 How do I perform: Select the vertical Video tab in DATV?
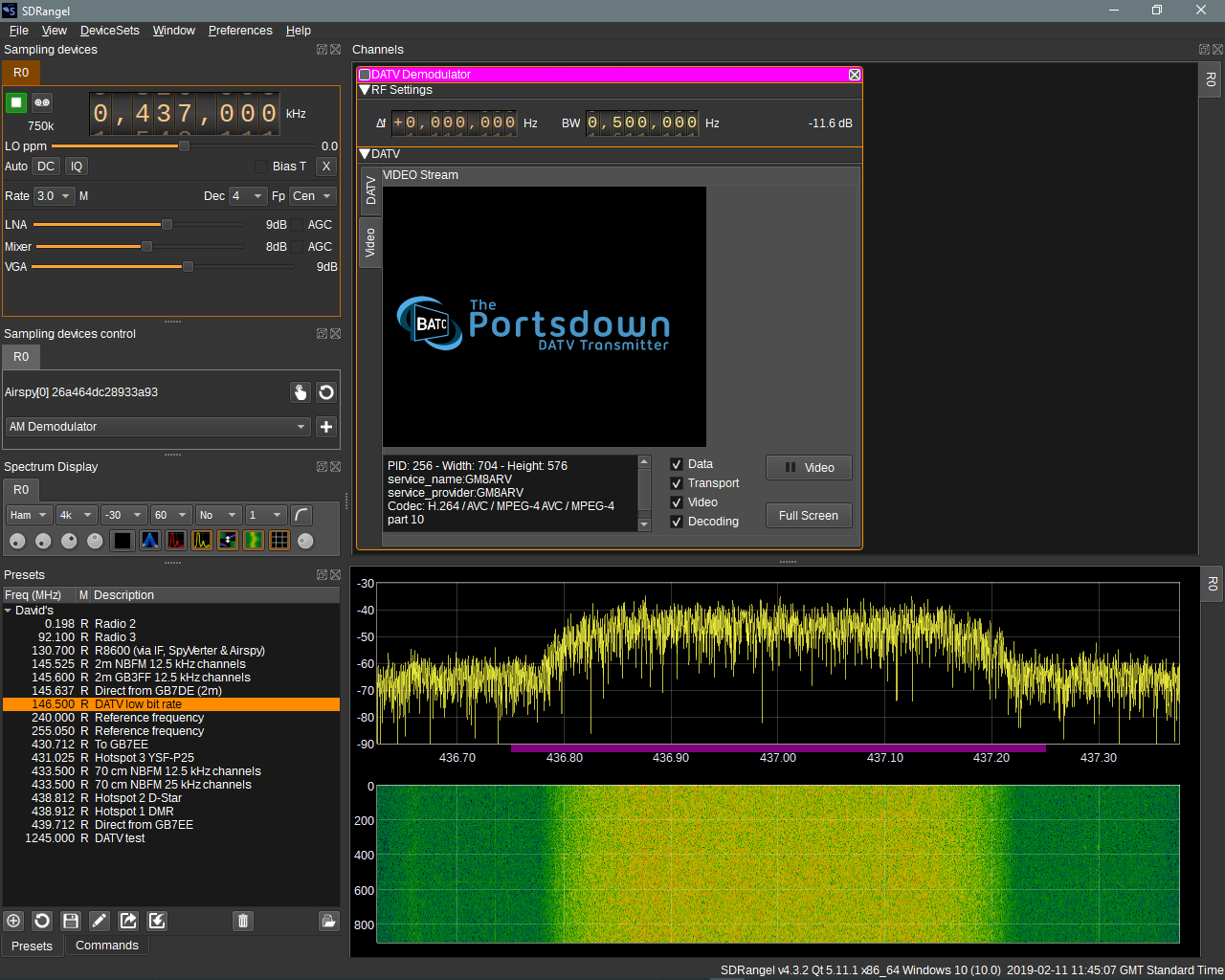370,243
